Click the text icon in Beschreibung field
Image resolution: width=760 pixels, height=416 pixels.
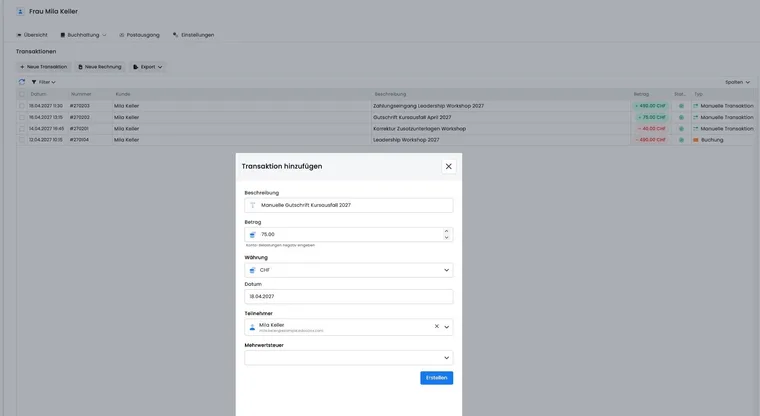click(253, 205)
